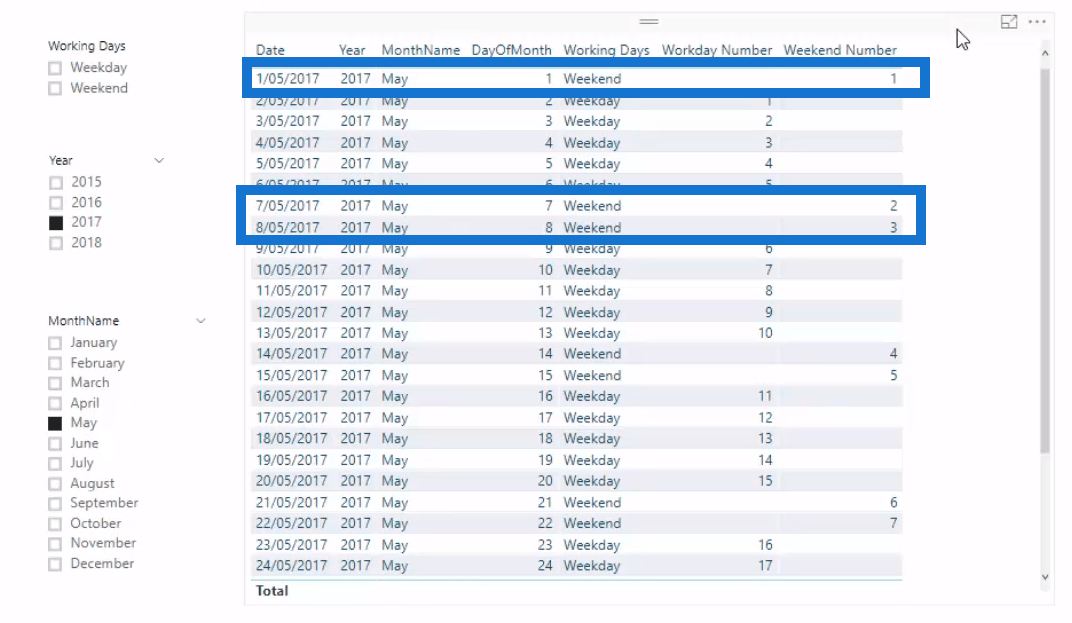
Task: Select the 14/05/2017 date cell
Action: coord(291,354)
